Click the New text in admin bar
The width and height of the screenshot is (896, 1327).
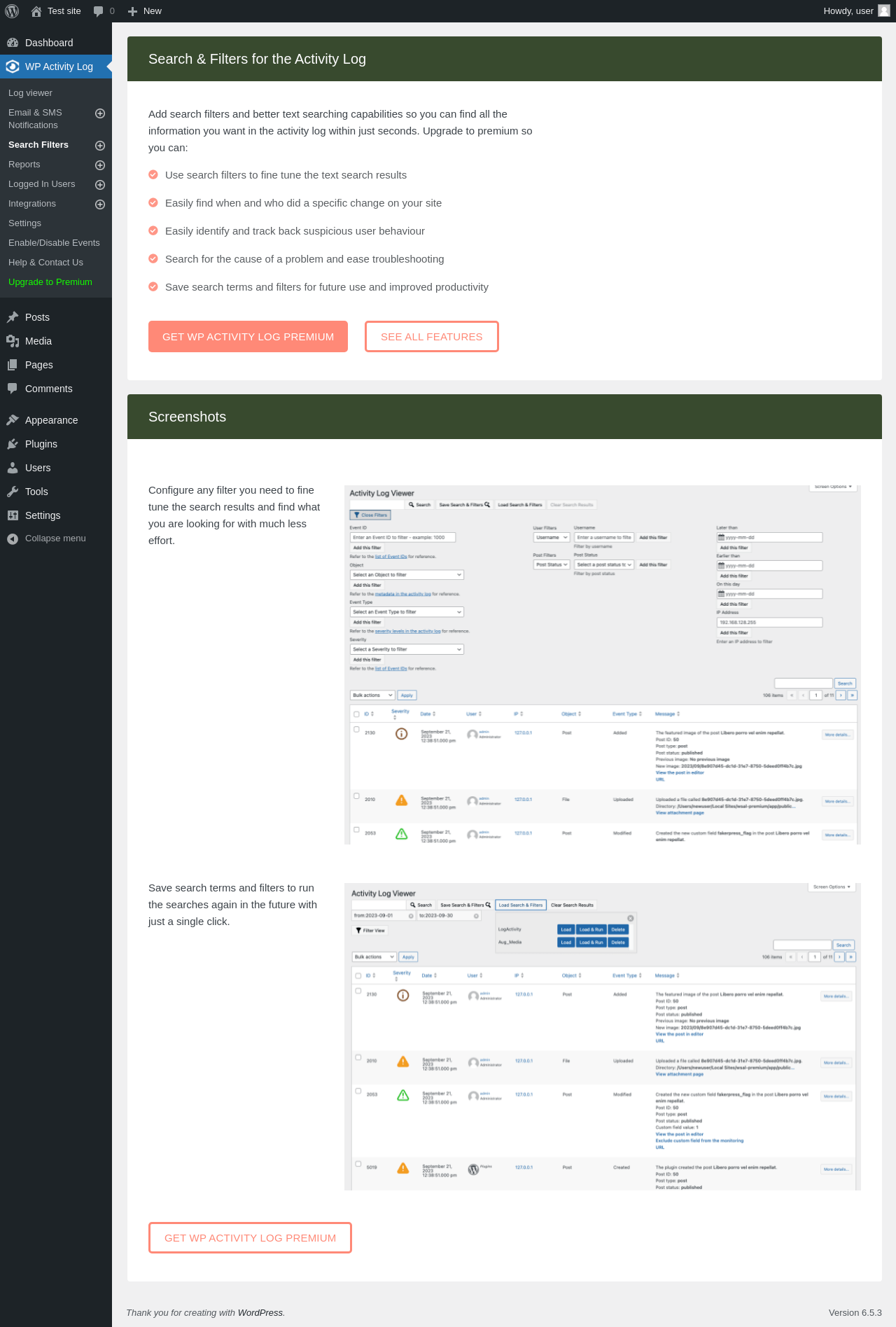coord(153,11)
